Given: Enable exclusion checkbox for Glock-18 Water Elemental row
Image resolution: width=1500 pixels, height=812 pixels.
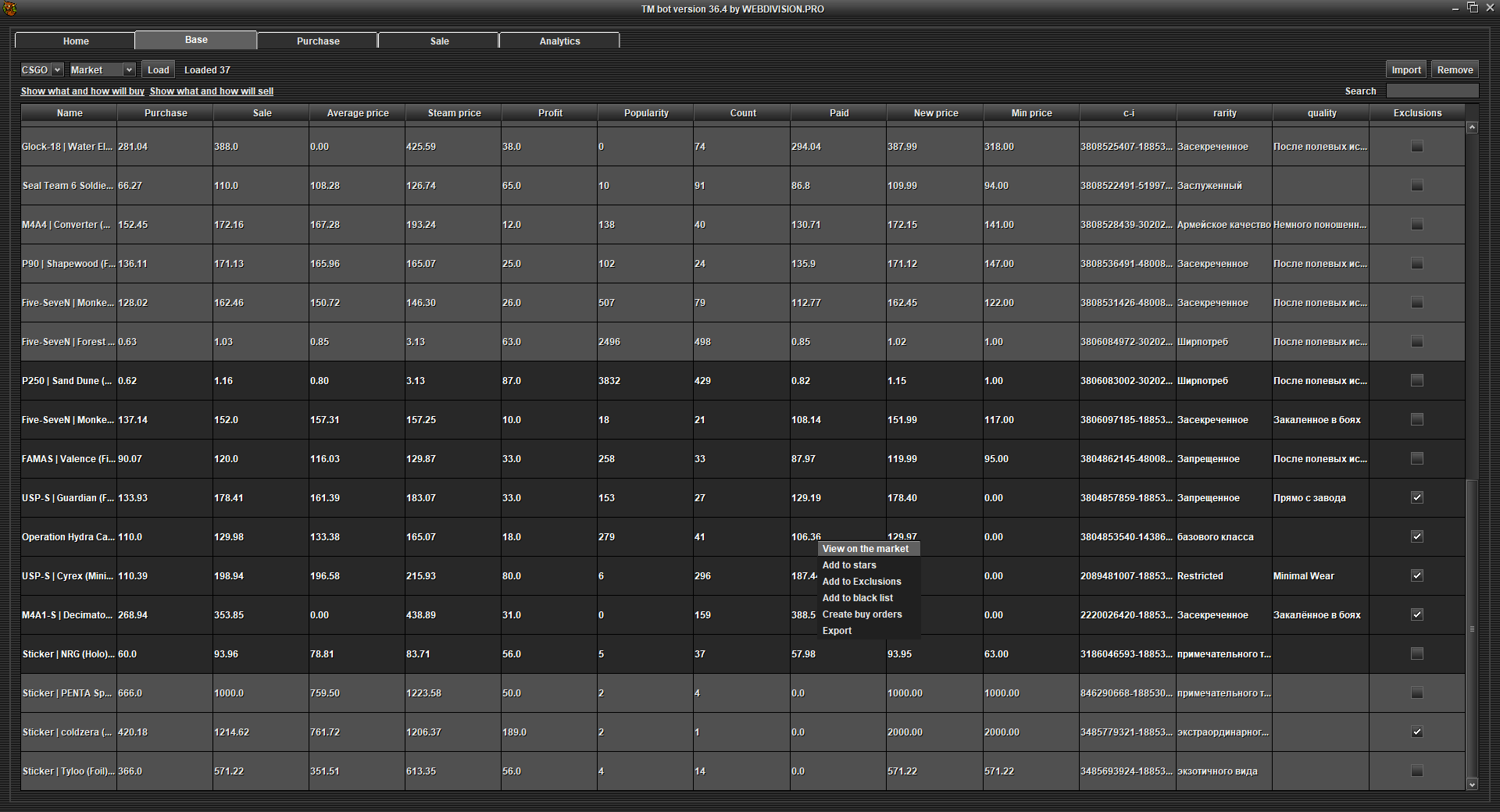Looking at the screenshot, I should (1416, 147).
